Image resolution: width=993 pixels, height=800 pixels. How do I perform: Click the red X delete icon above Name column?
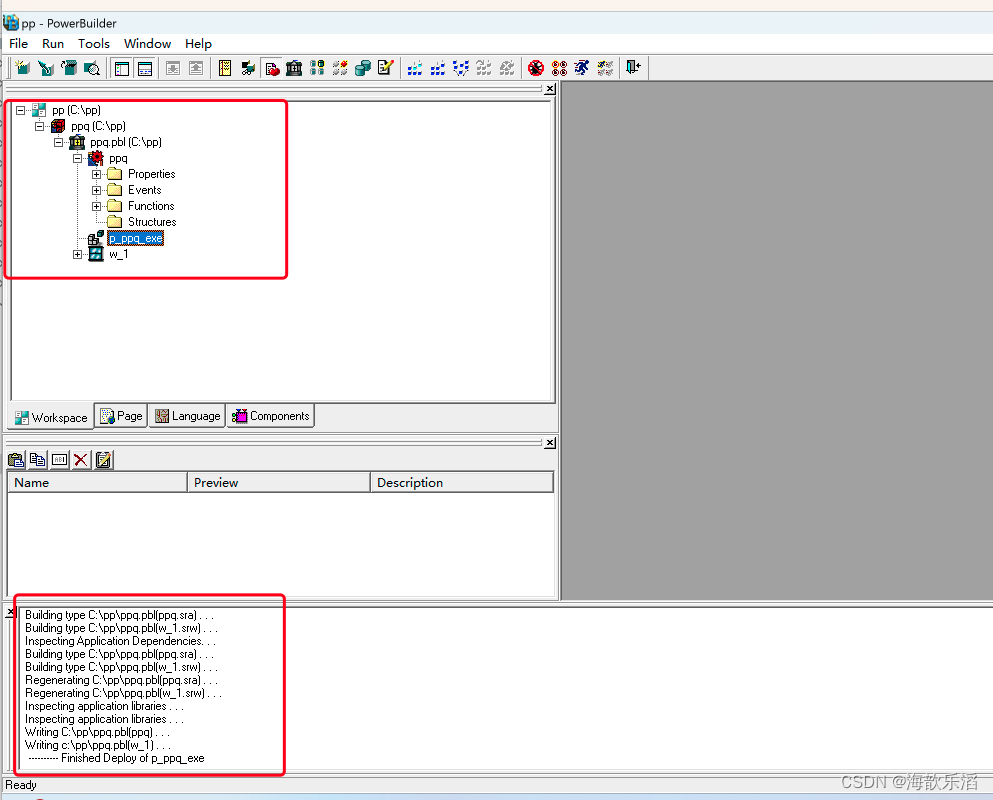coord(81,460)
